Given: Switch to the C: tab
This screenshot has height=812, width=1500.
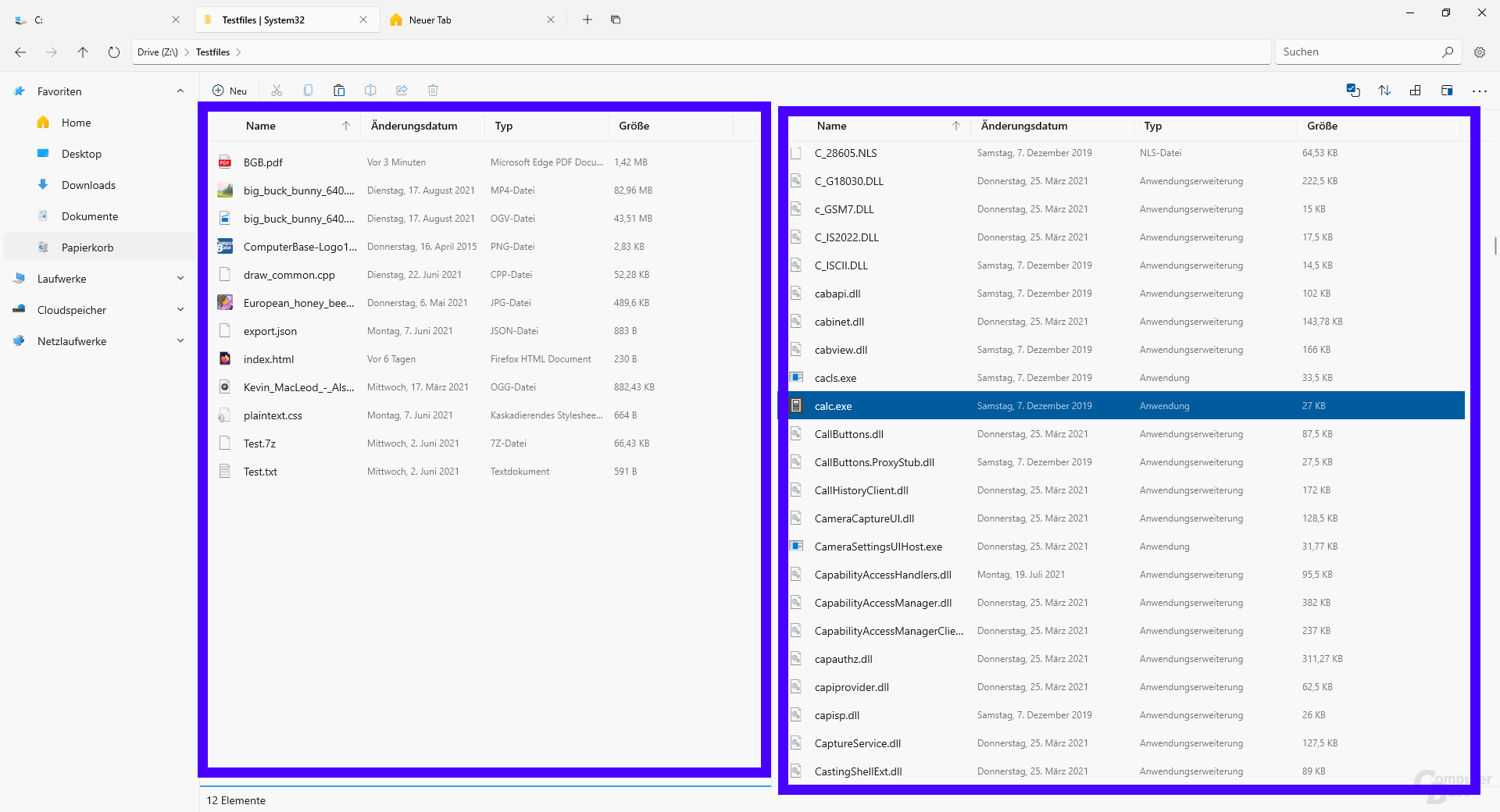Looking at the screenshot, I should (x=98, y=20).
